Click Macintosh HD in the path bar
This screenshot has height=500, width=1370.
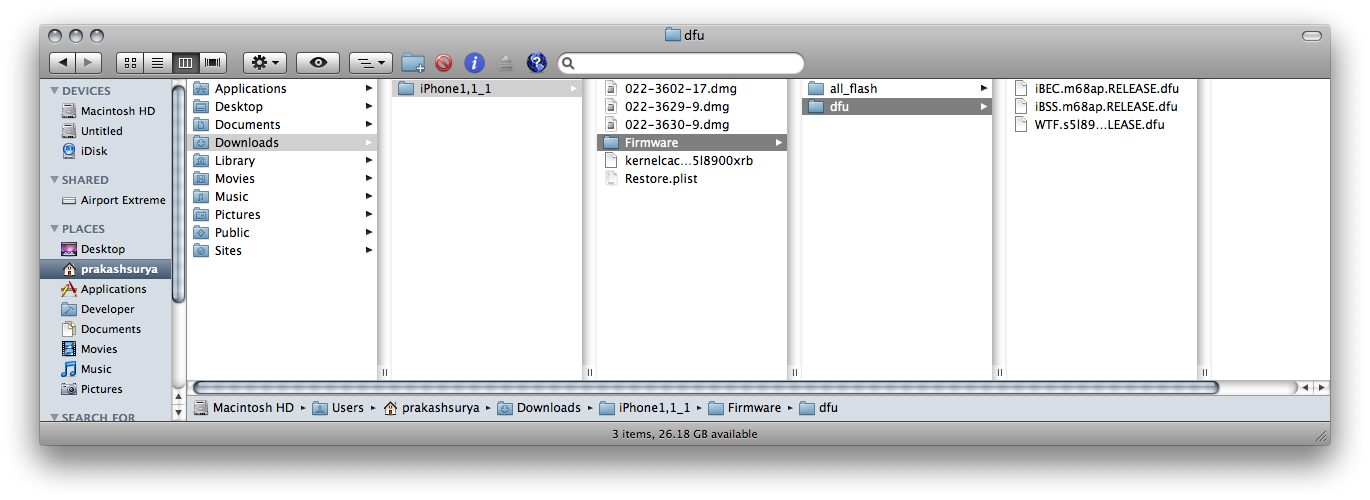243,407
